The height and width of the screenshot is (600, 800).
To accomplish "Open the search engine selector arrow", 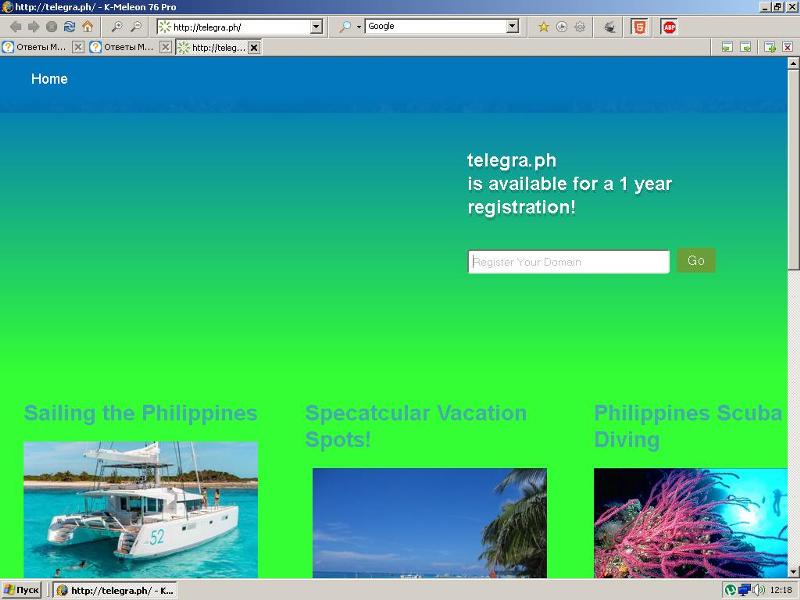I will [359, 27].
